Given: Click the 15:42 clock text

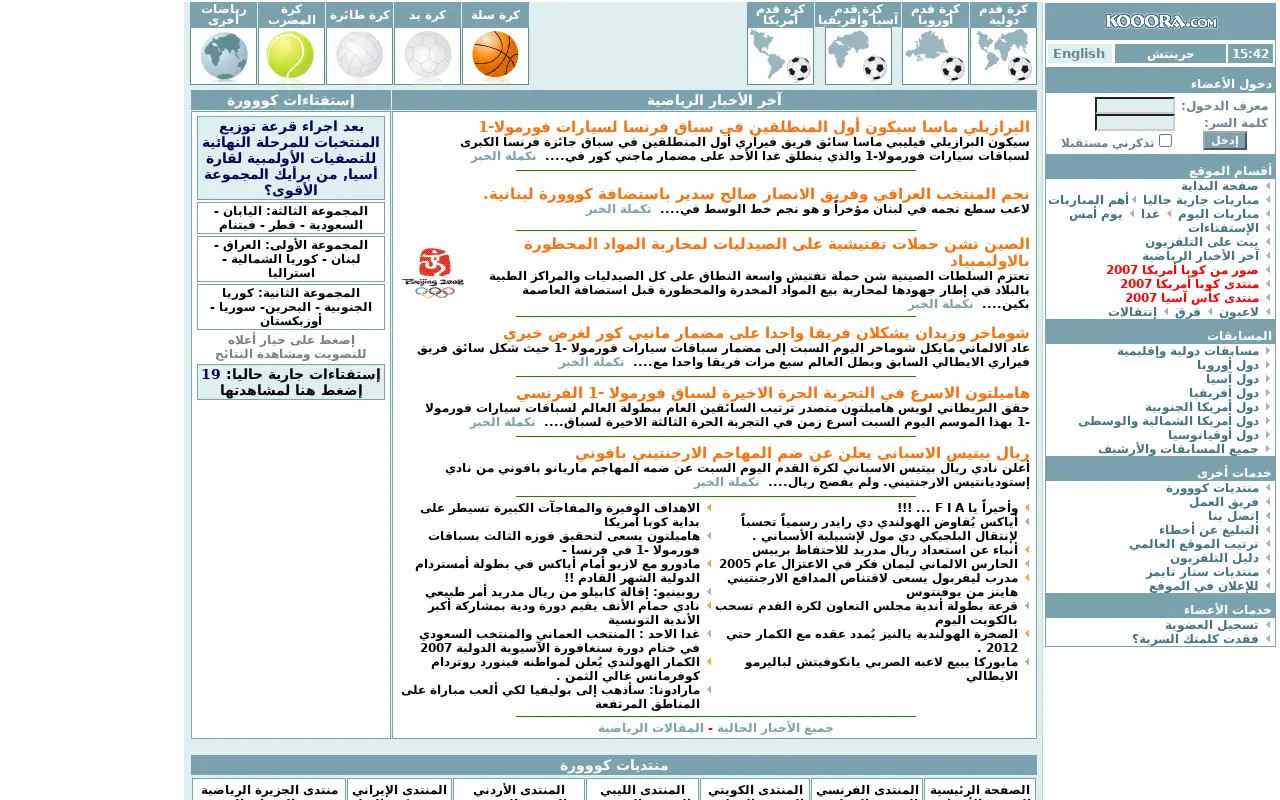Looking at the screenshot, I should [1250, 54].
